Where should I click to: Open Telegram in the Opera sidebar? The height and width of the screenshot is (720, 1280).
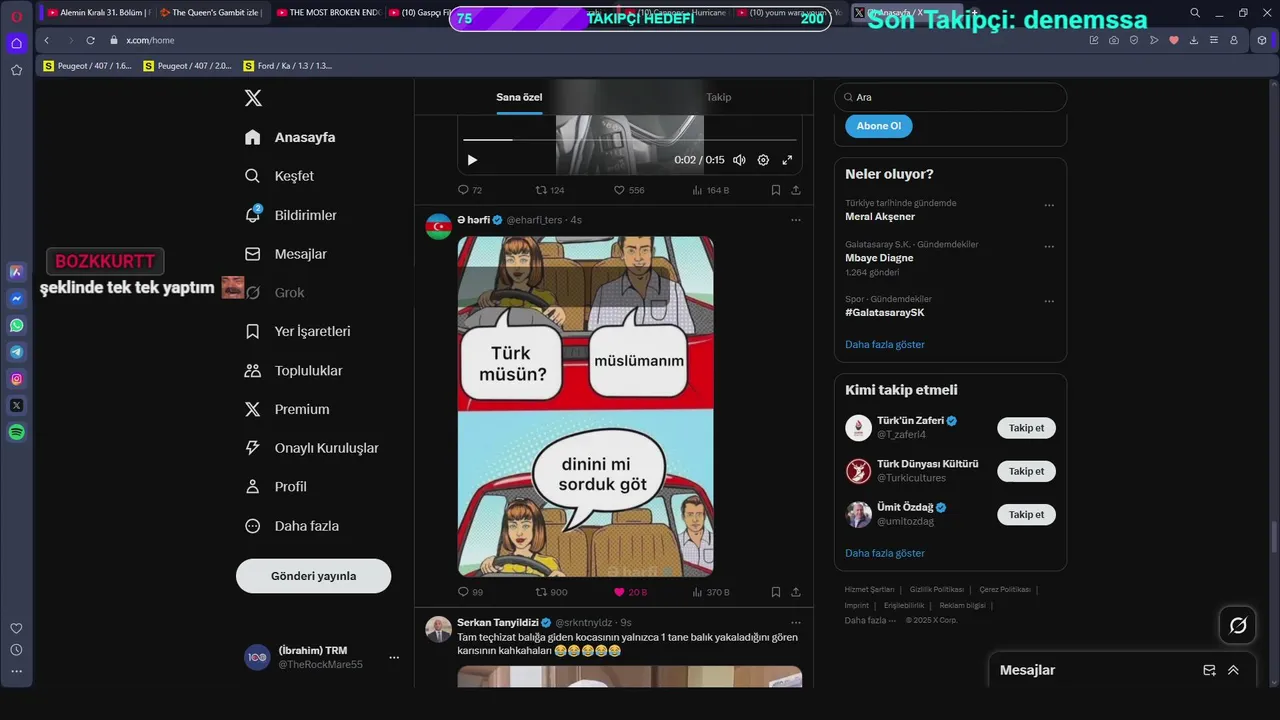tap(17, 352)
